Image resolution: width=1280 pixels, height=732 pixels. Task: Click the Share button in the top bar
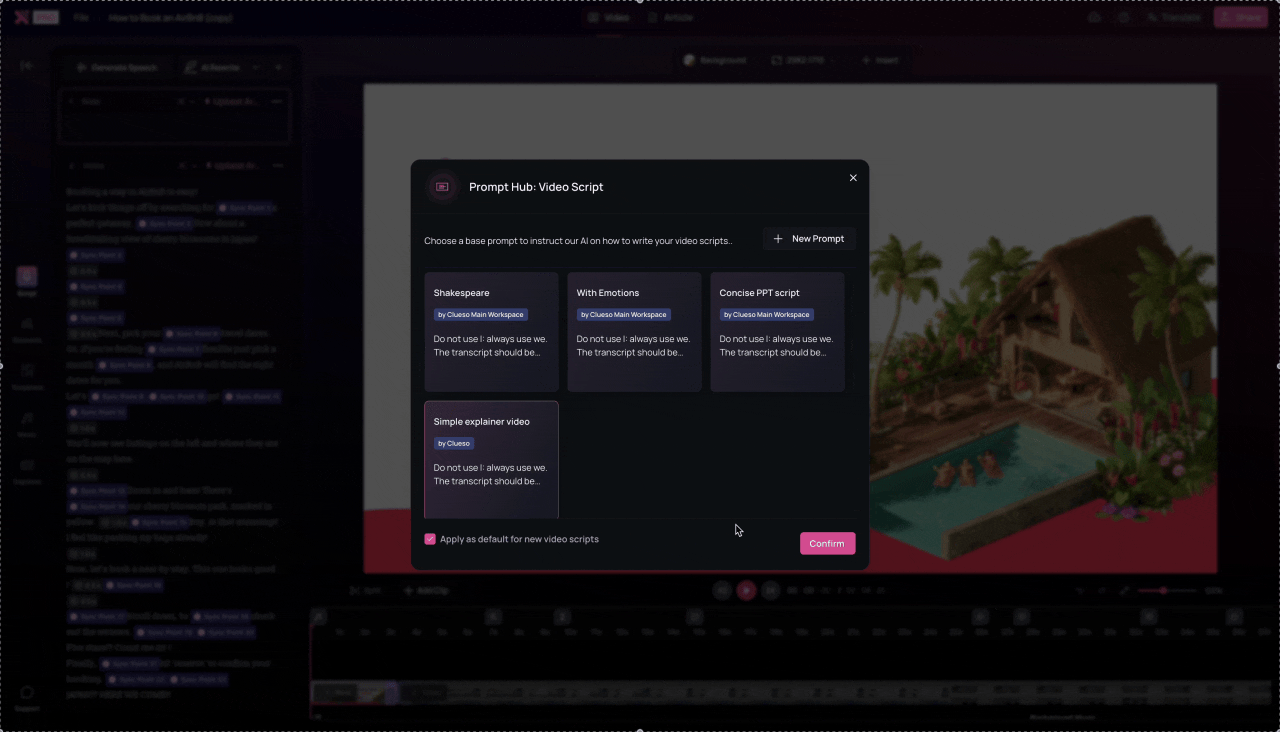pyautogui.click(x=1241, y=18)
